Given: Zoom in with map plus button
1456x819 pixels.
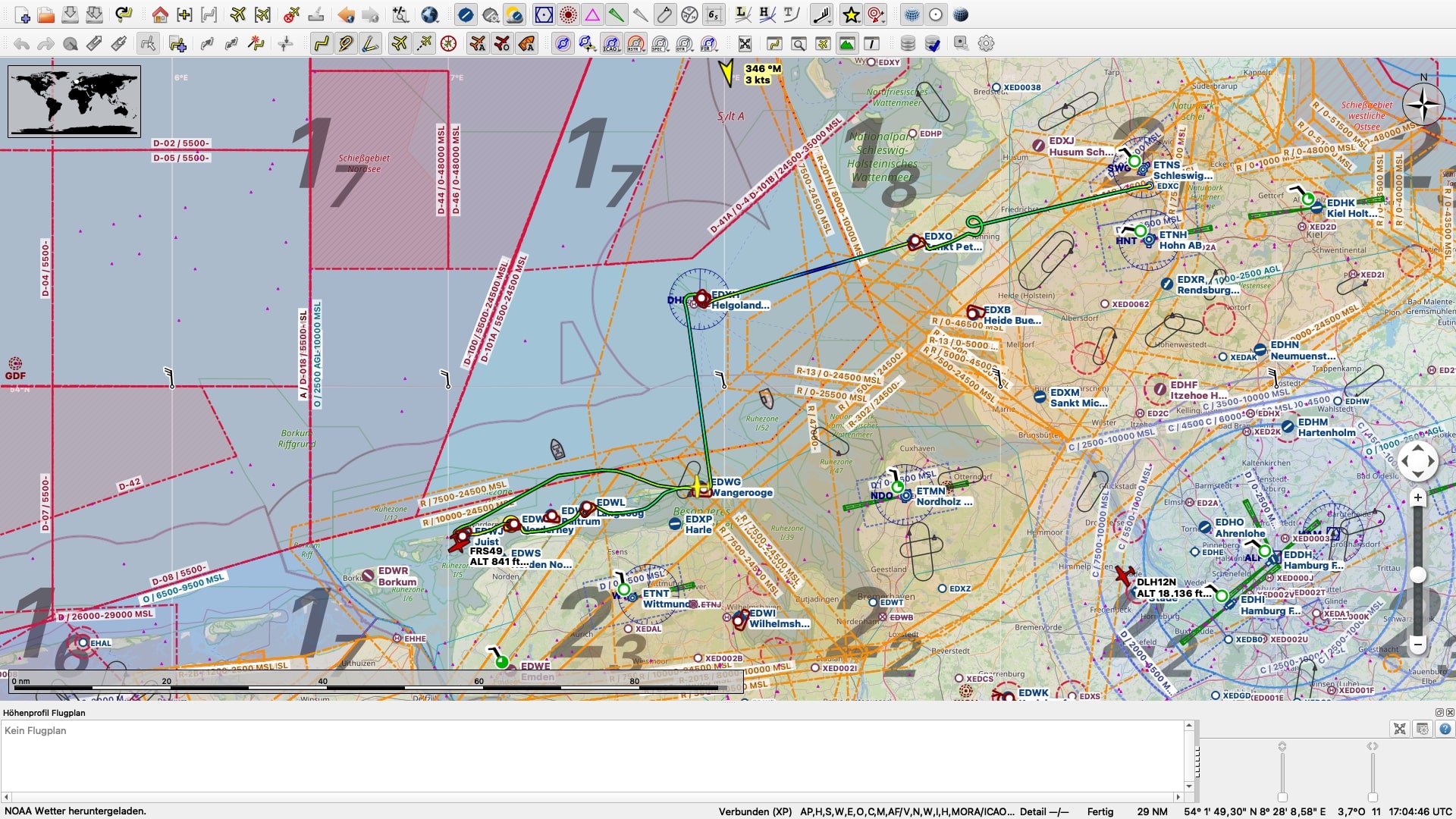Looking at the screenshot, I should [x=1417, y=497].
